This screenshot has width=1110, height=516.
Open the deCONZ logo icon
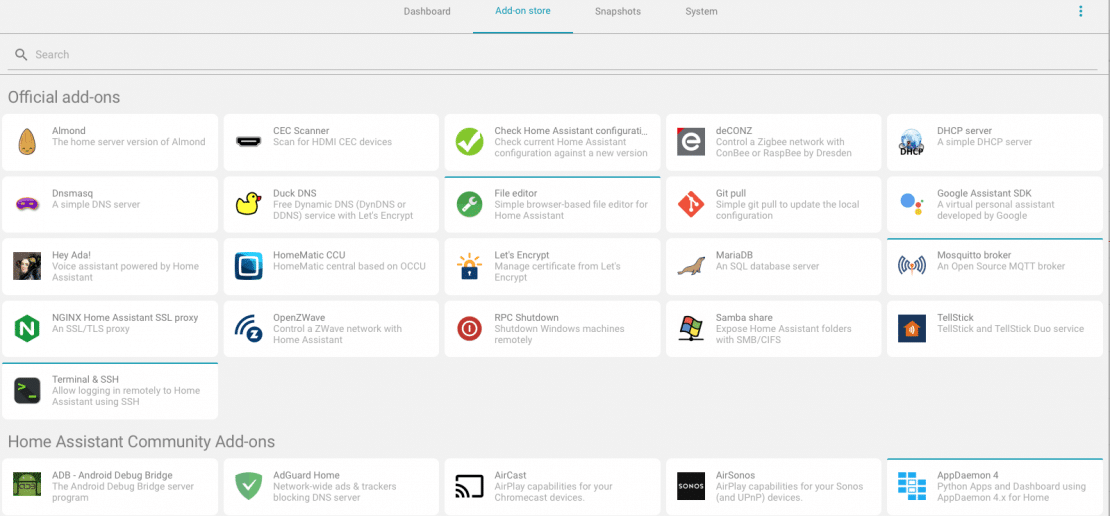click(x=691, y=142)
